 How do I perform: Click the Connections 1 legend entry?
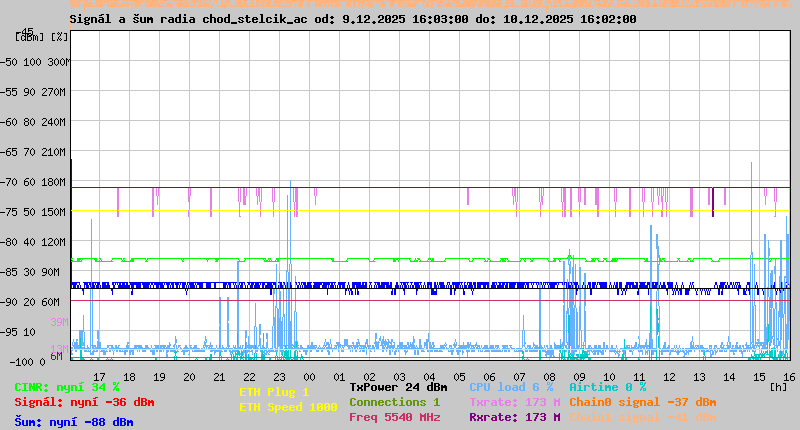tap(394, 402)
